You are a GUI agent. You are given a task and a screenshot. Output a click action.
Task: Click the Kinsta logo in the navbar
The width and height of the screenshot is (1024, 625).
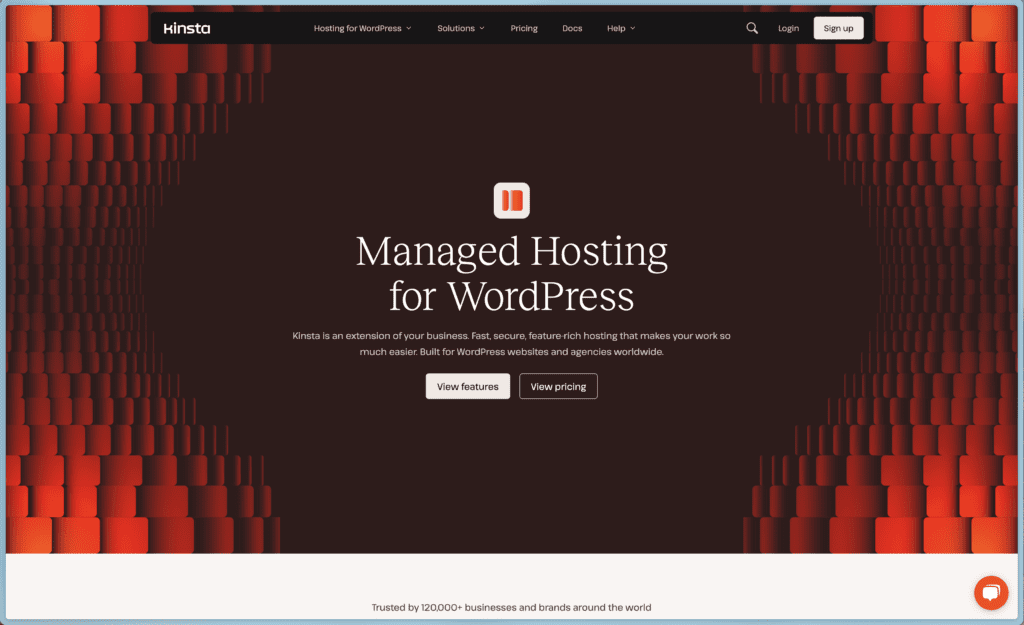coord(187,28)
